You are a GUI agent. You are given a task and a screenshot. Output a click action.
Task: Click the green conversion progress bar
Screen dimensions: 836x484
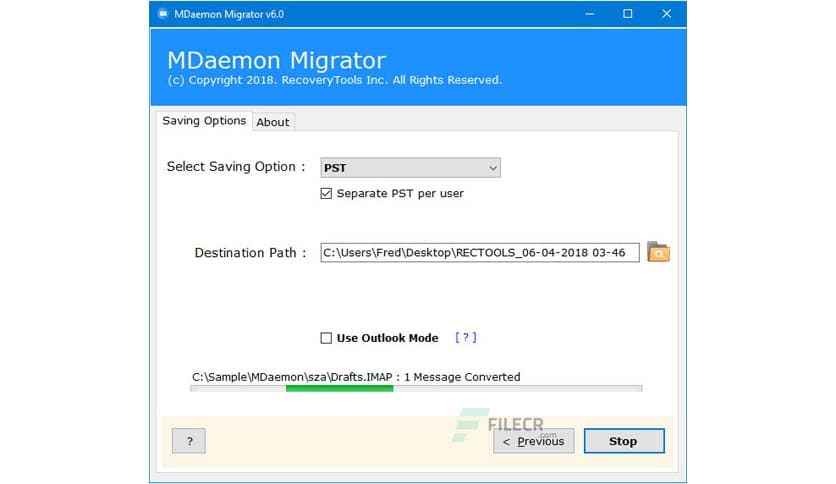click(416, 389)
